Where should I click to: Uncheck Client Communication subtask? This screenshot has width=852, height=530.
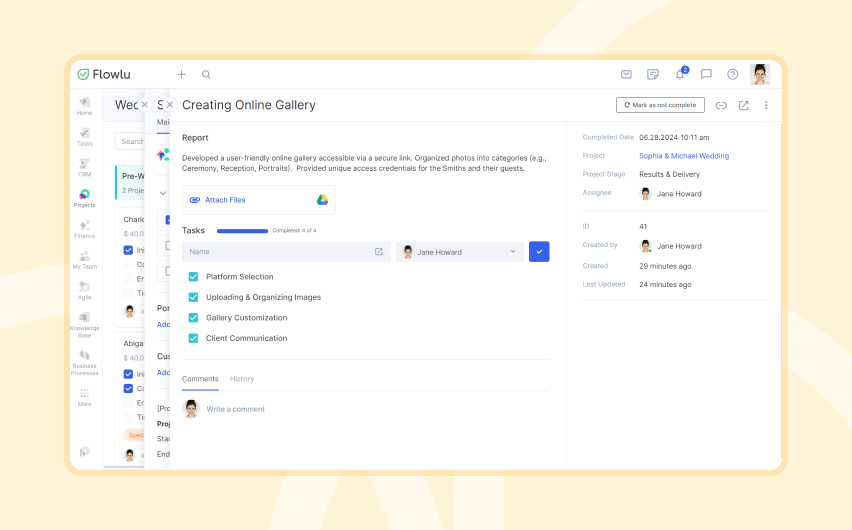(193, 338)
